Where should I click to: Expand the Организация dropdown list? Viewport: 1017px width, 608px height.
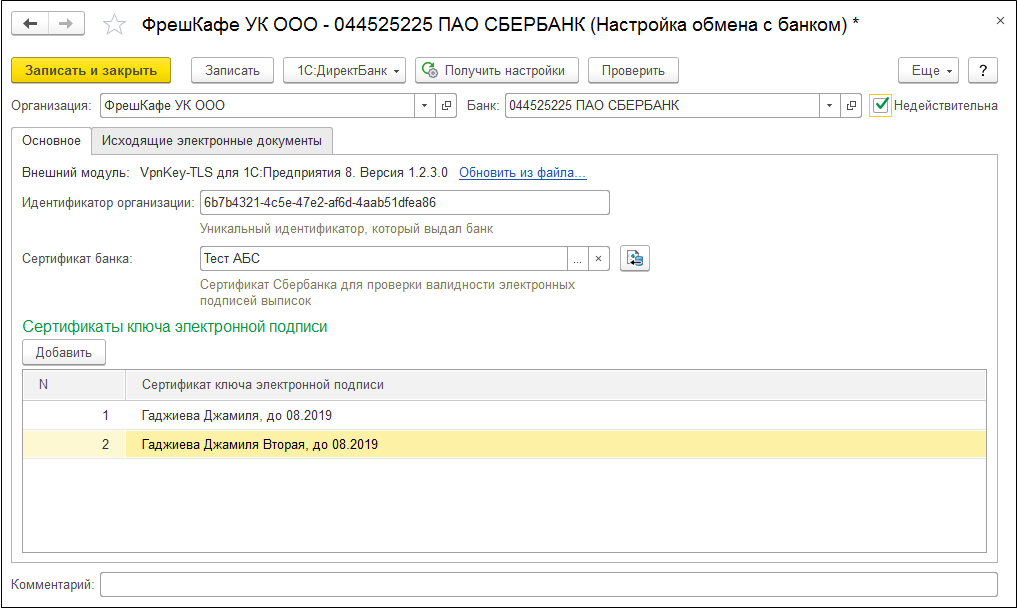coord(424,106)
